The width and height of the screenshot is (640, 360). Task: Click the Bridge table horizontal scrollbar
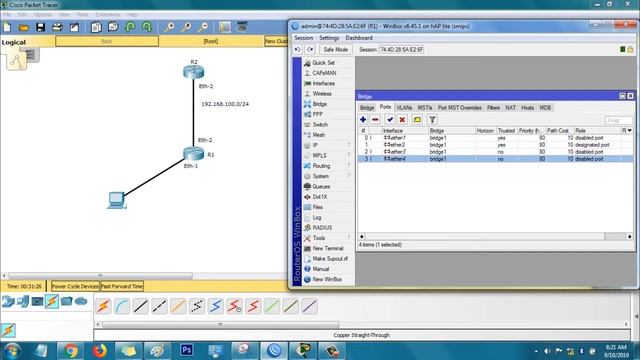click(495, 236)
